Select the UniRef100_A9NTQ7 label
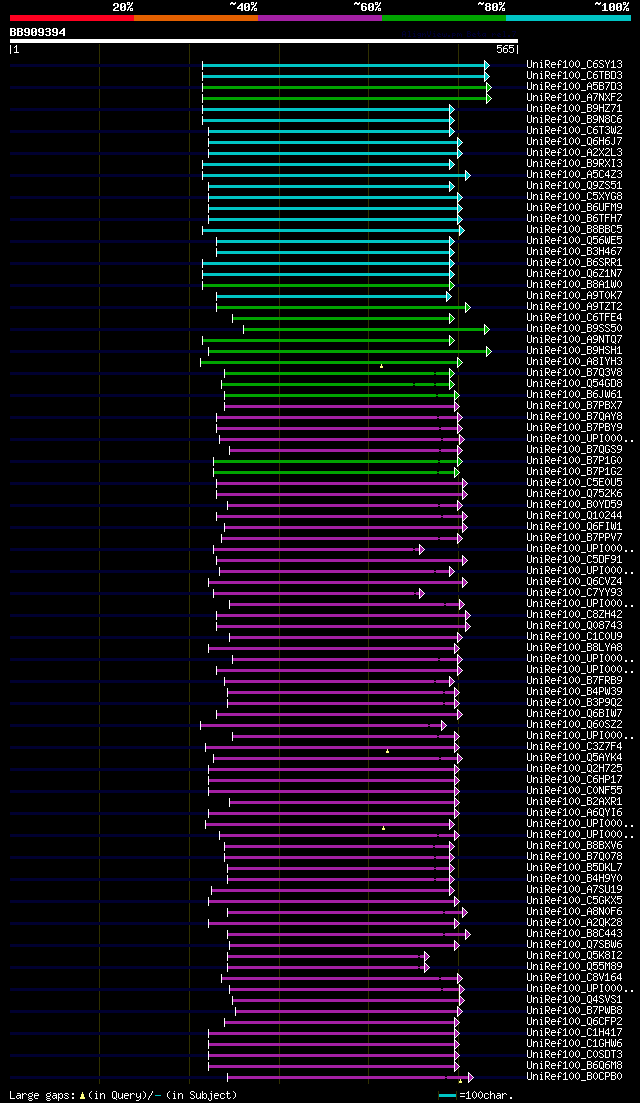This screenshot has width=640, height=1103. [x=574, y=340]
